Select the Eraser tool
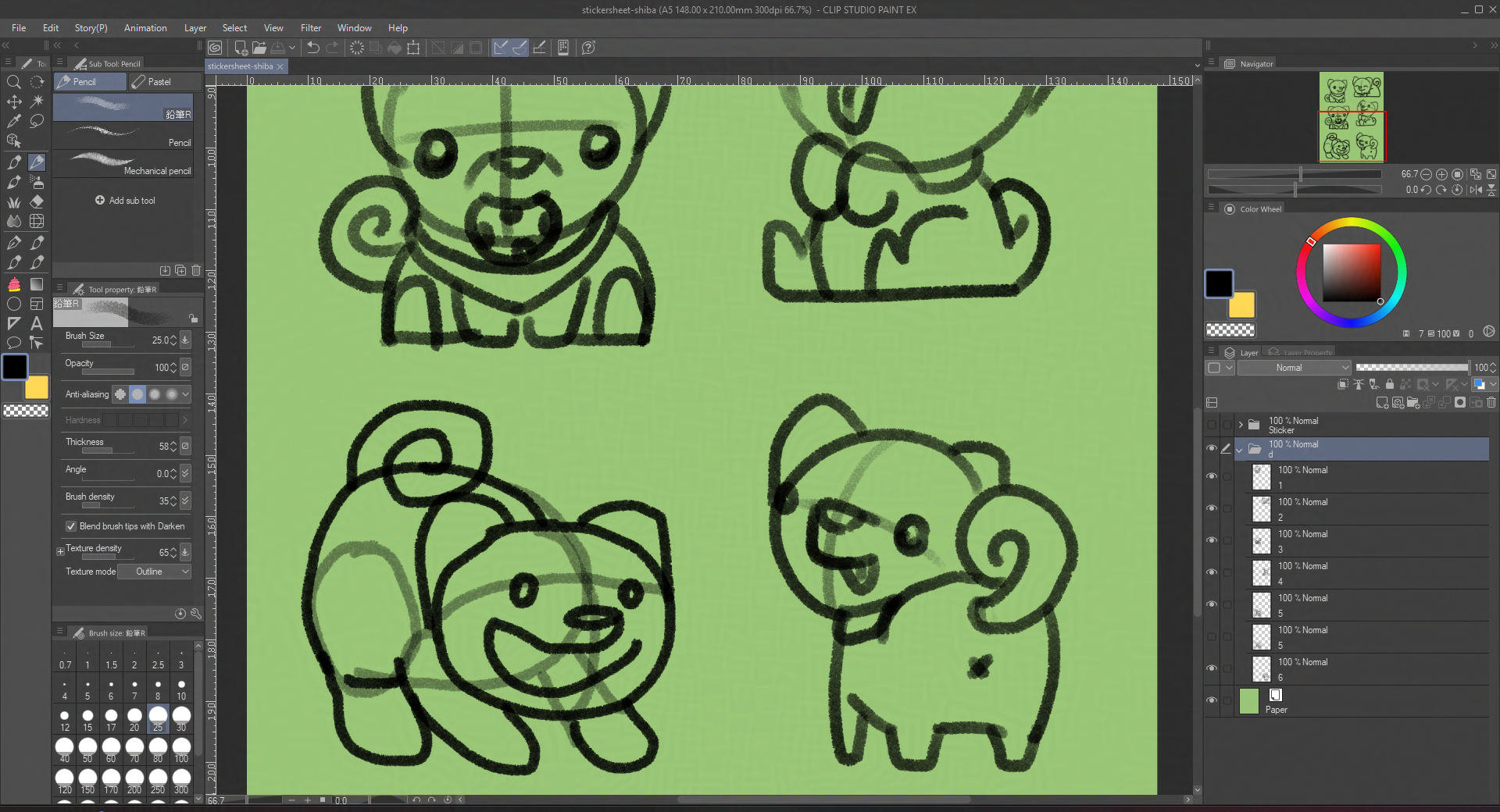 (x=37, y=201)
